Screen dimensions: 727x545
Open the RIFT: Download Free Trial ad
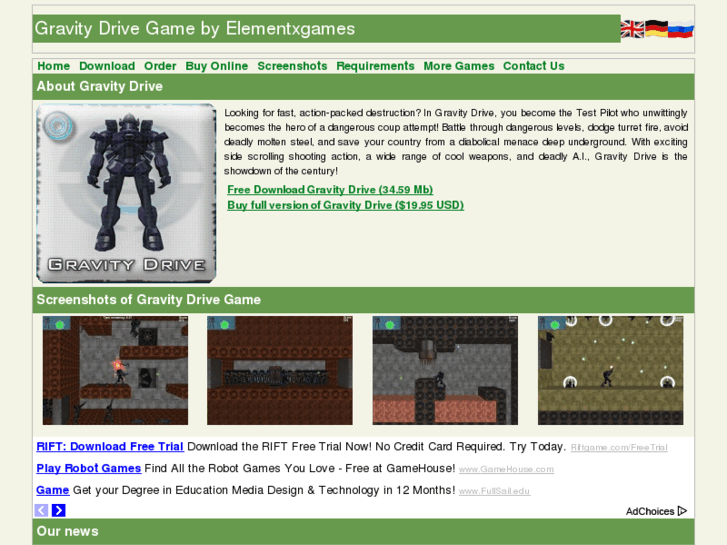110,446
